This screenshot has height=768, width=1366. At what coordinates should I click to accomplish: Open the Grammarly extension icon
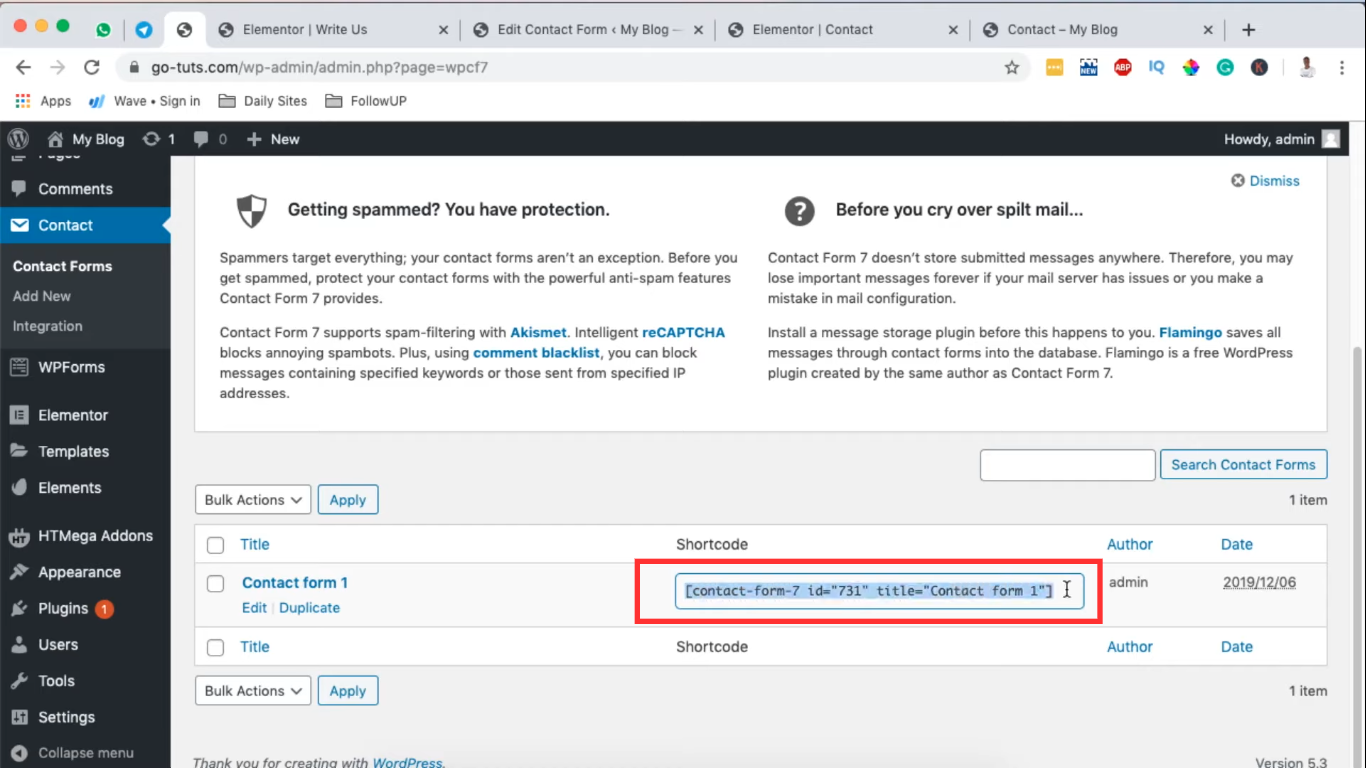(1225, 67)
